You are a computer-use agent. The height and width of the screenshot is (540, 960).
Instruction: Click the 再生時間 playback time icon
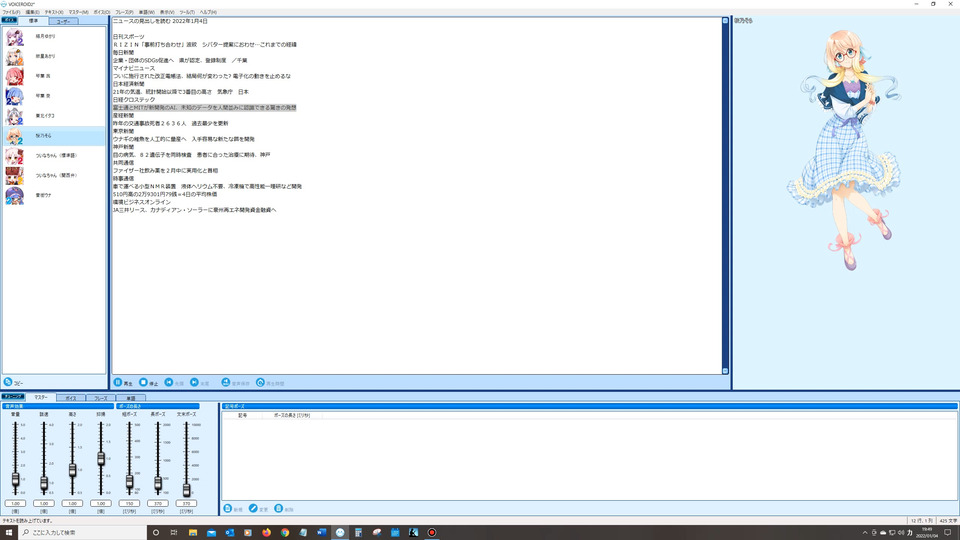tap(260, 382)
